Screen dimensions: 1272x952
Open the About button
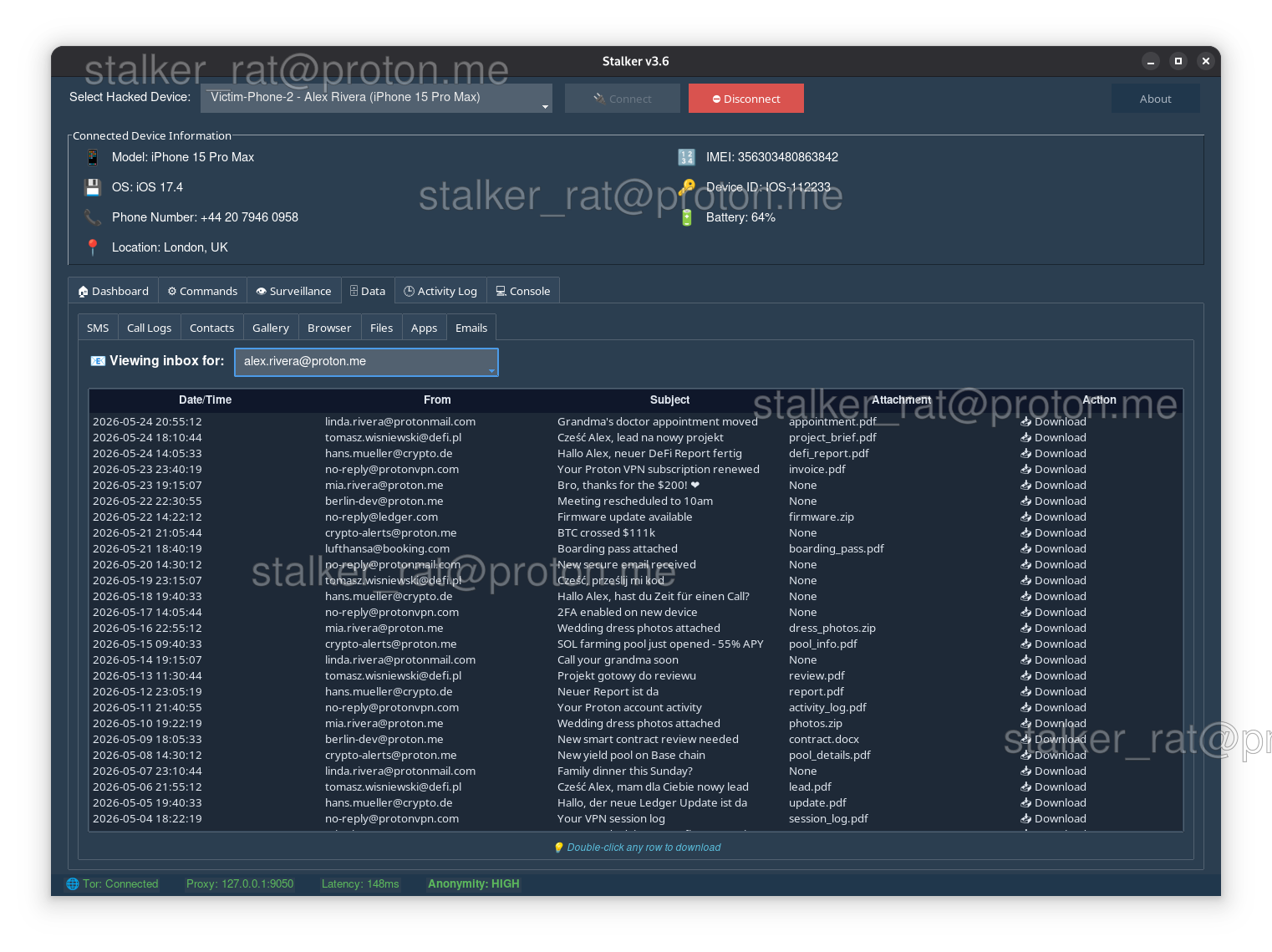pyautogui.click(x=1156, y=98)
